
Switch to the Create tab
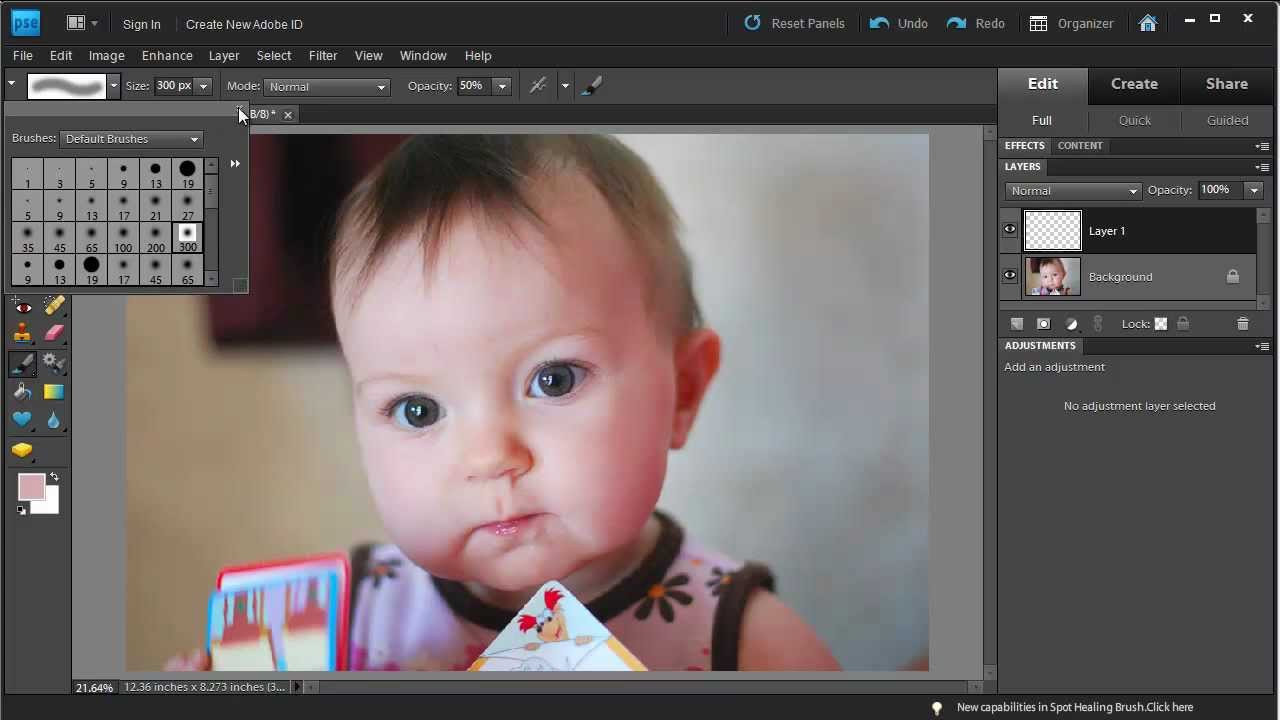[x=1134, y=84]
